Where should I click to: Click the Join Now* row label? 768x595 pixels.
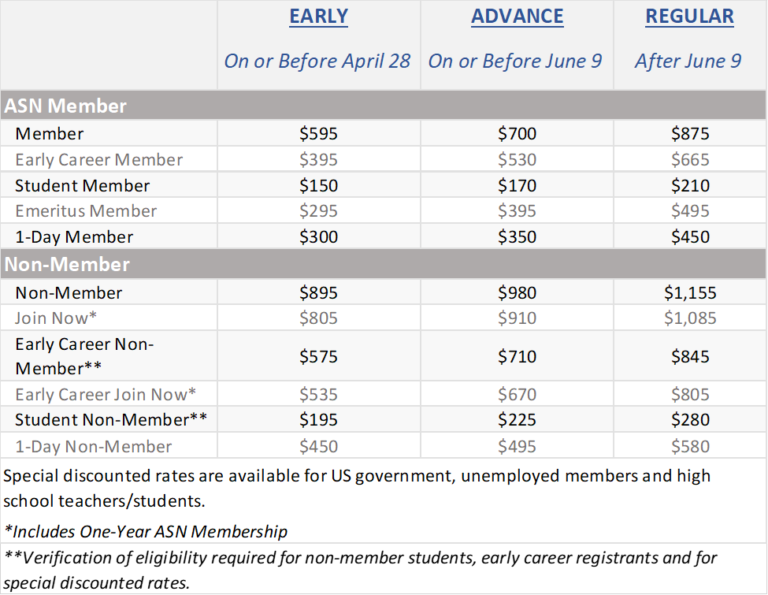pyautogui.click(x=57, y=319)
